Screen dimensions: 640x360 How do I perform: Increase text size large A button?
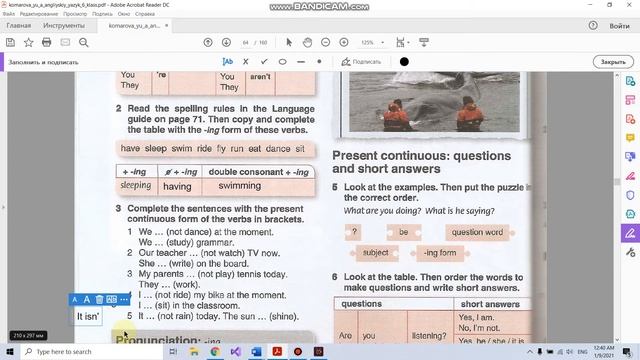[87, 300]
